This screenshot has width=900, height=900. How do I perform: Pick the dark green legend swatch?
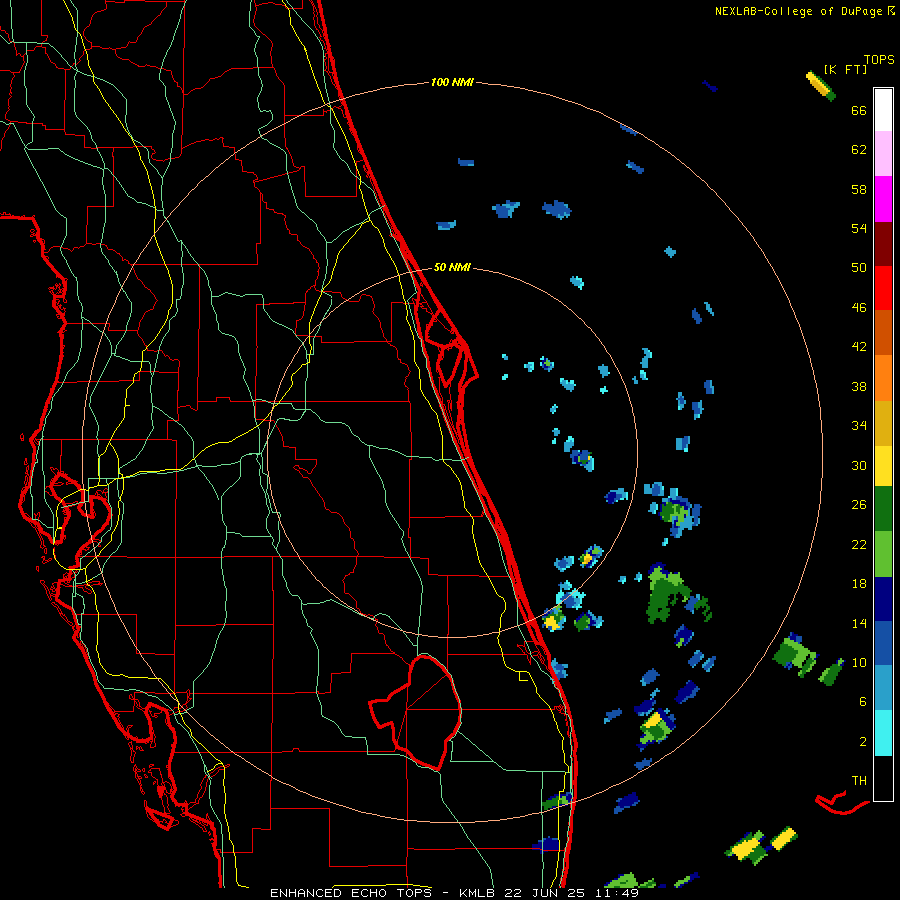883,509
